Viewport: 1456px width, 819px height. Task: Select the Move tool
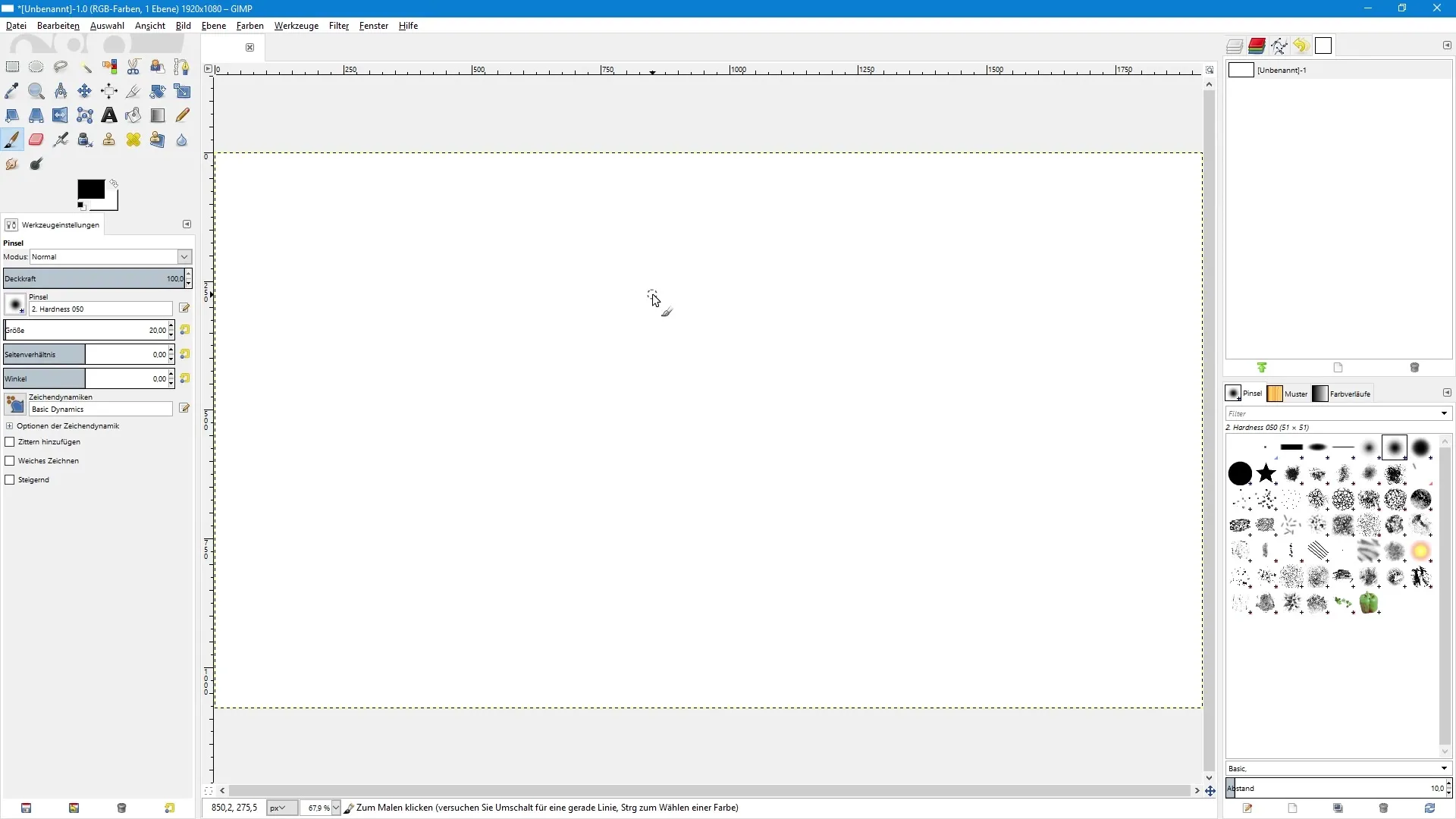tap(85, 91)
